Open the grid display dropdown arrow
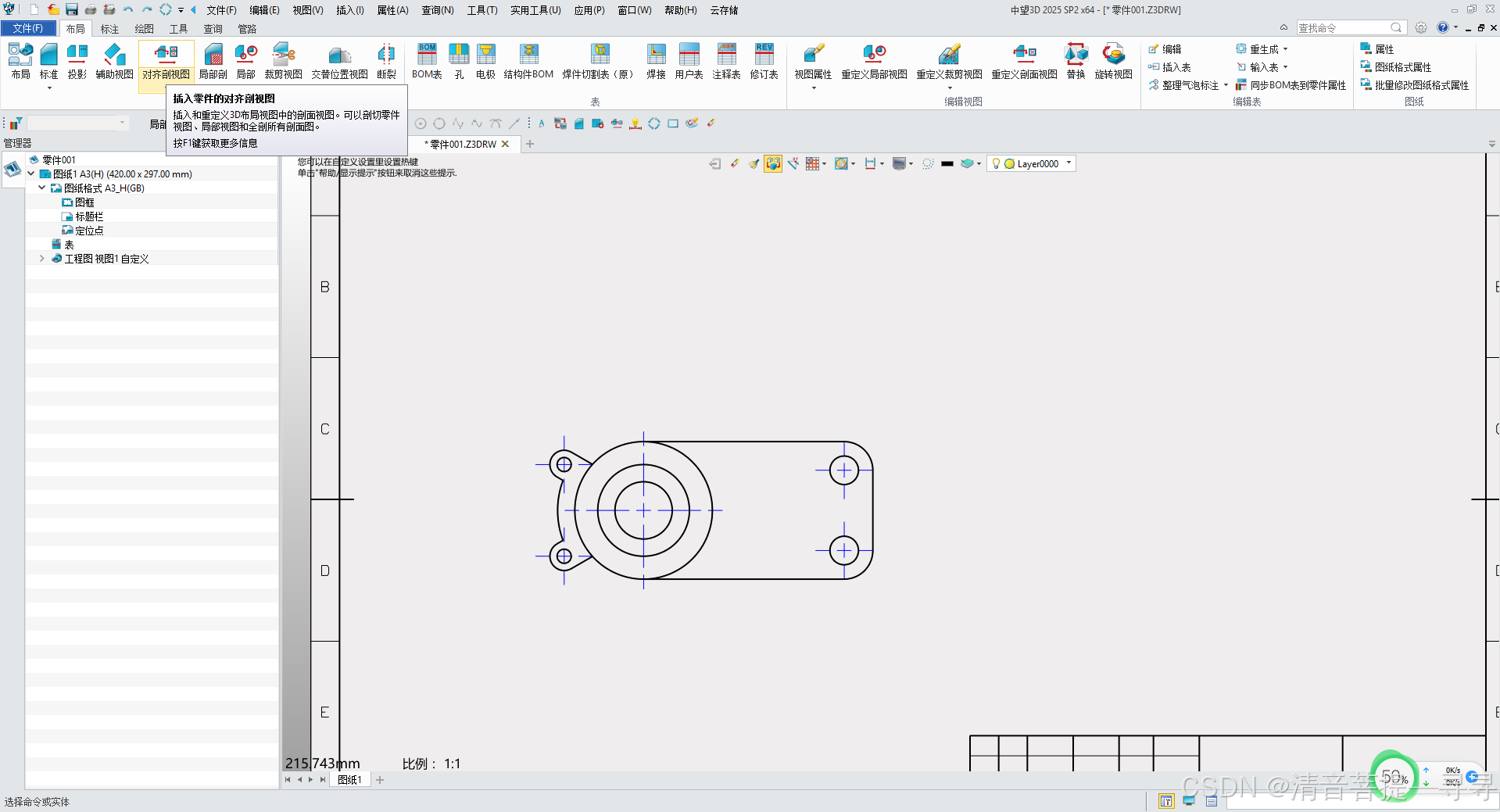The height and width of the screenshot is (812, 1500). pos(825,163)
